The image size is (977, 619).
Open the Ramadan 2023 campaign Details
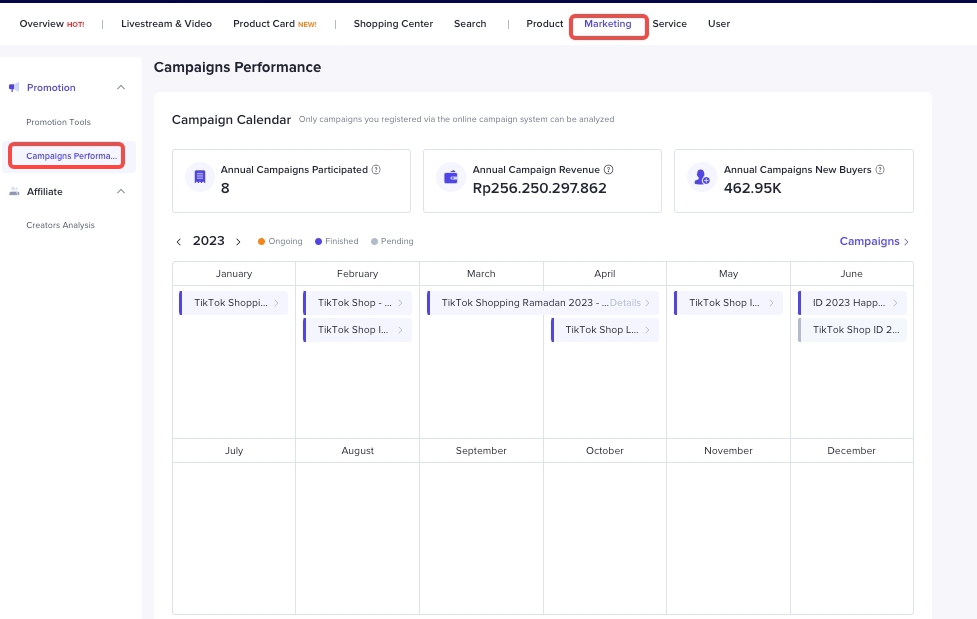point(629,303)
